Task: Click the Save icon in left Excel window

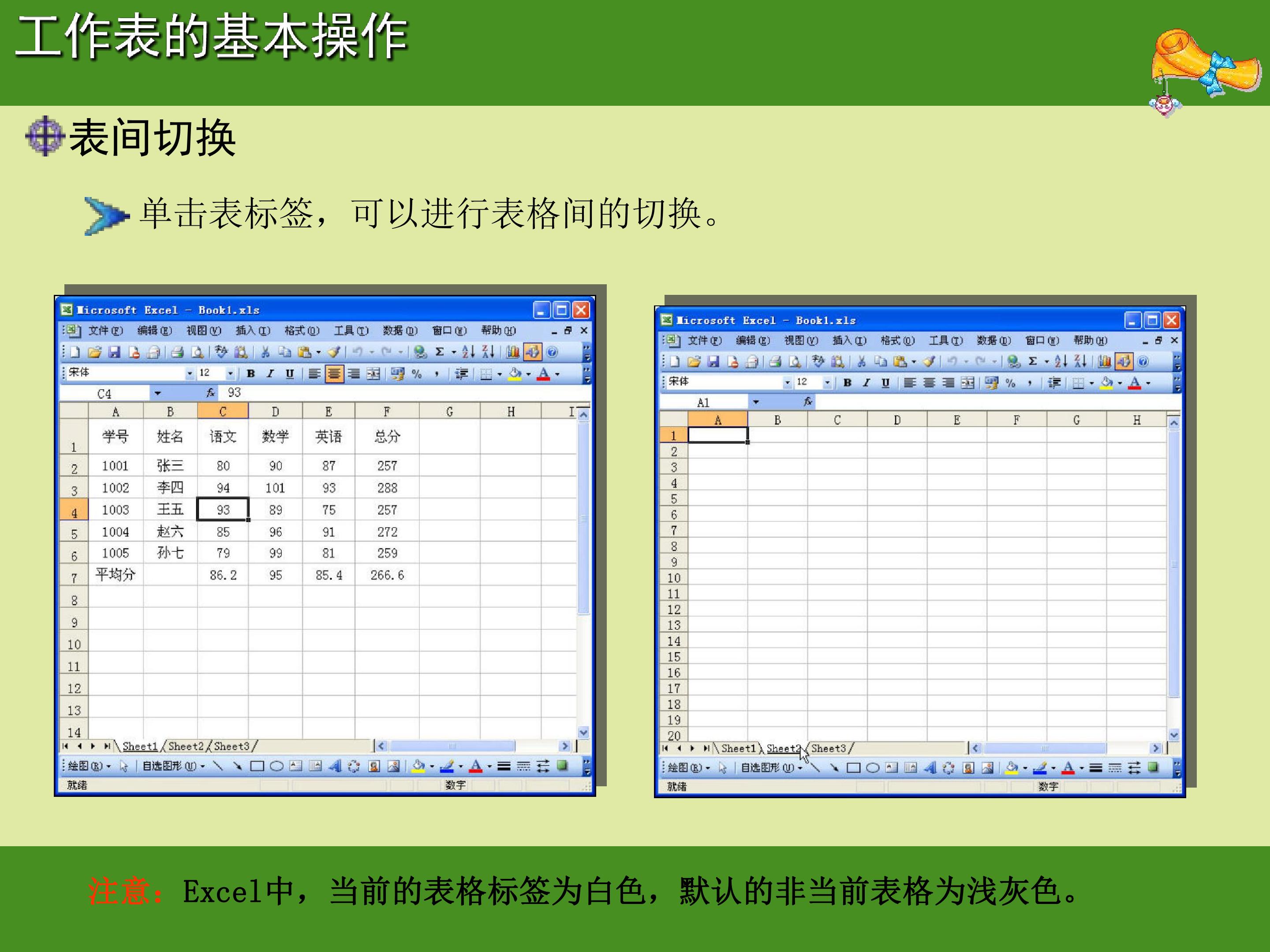Action: click(x=114, y=352)
